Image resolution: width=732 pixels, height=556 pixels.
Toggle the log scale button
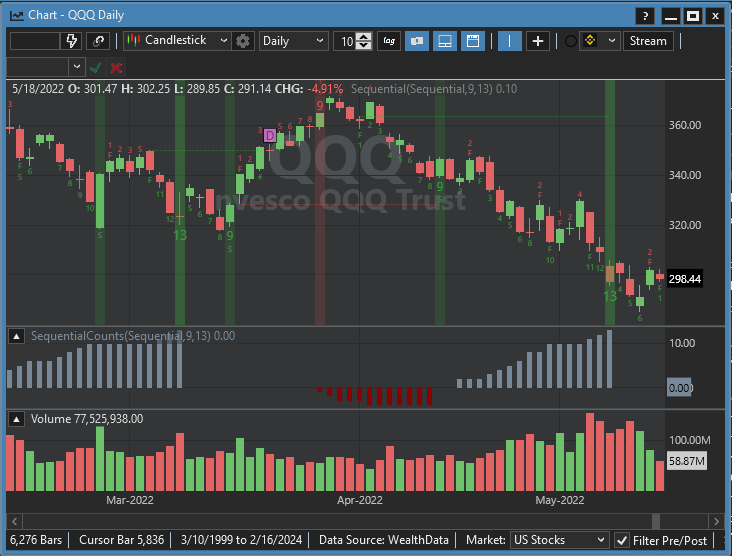[x=389, y=41]
